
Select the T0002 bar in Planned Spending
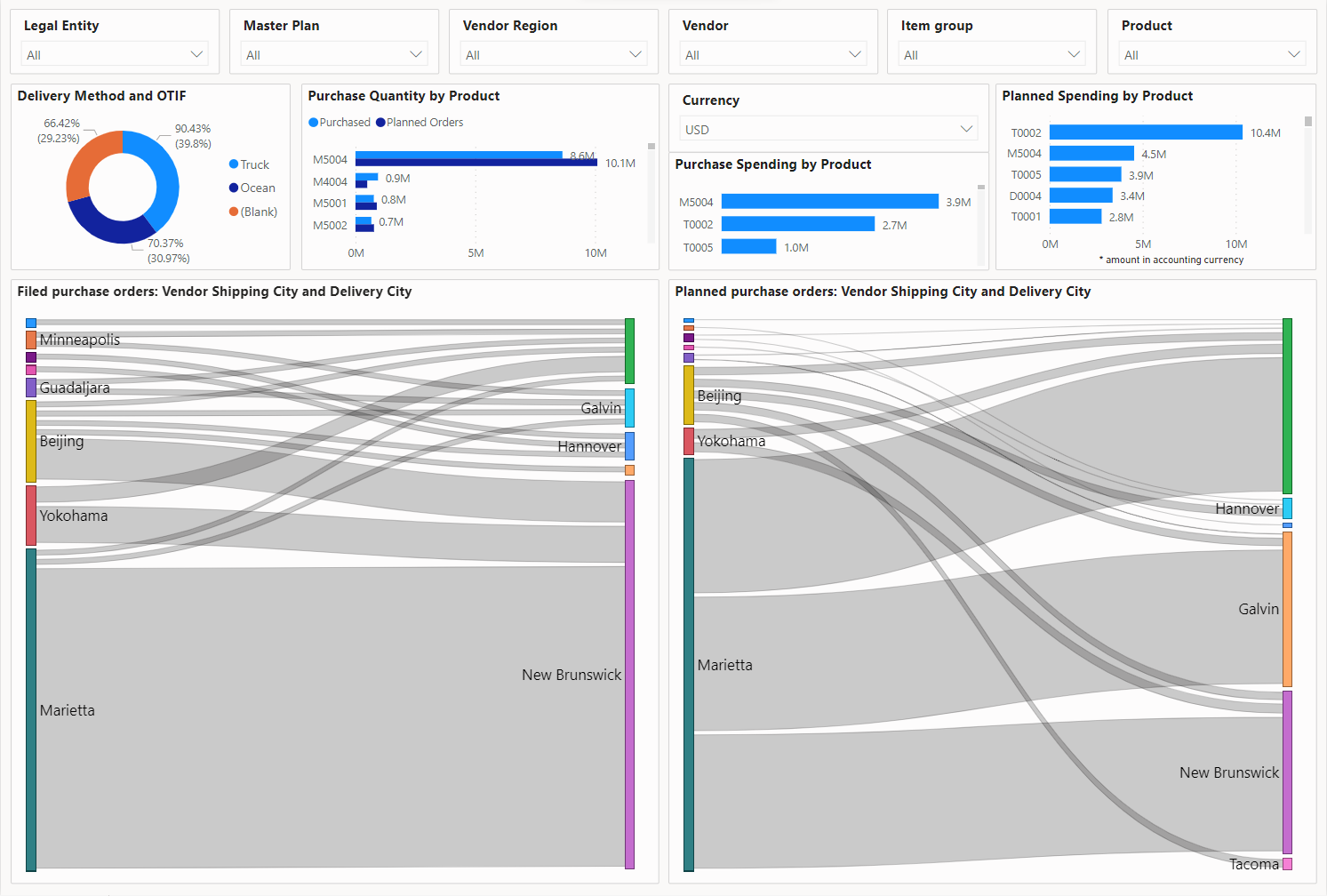tap(1146, 132)
